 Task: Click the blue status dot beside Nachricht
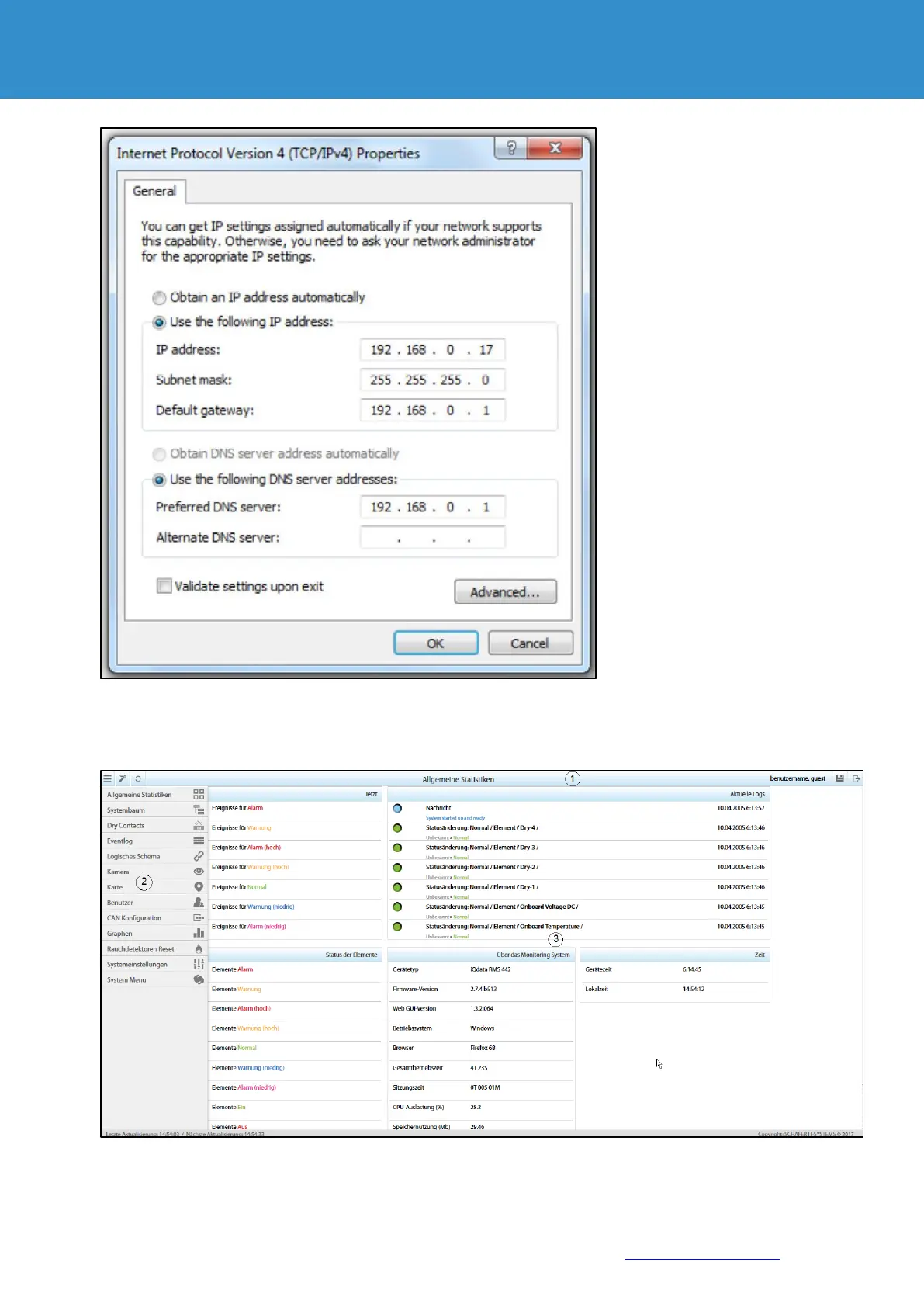[397, 809]
